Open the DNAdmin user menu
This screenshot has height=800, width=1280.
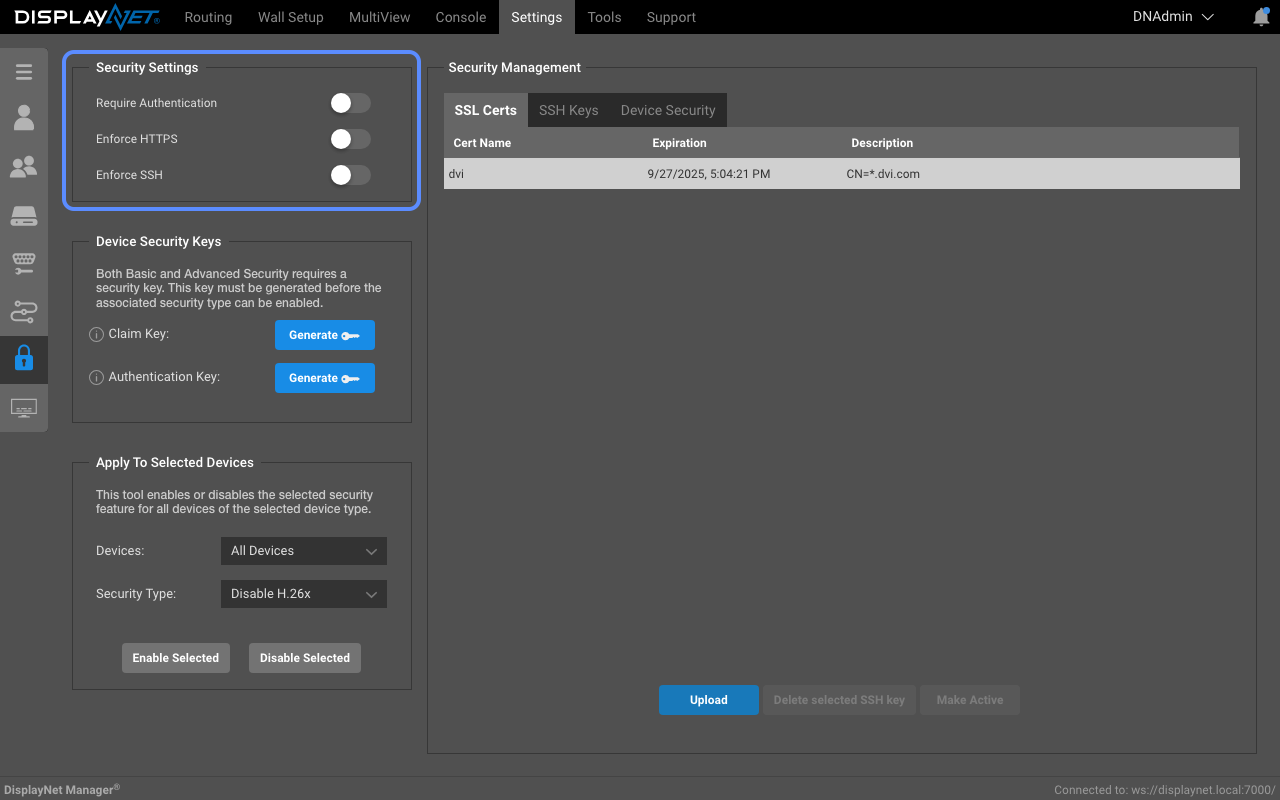(1173, 17)
